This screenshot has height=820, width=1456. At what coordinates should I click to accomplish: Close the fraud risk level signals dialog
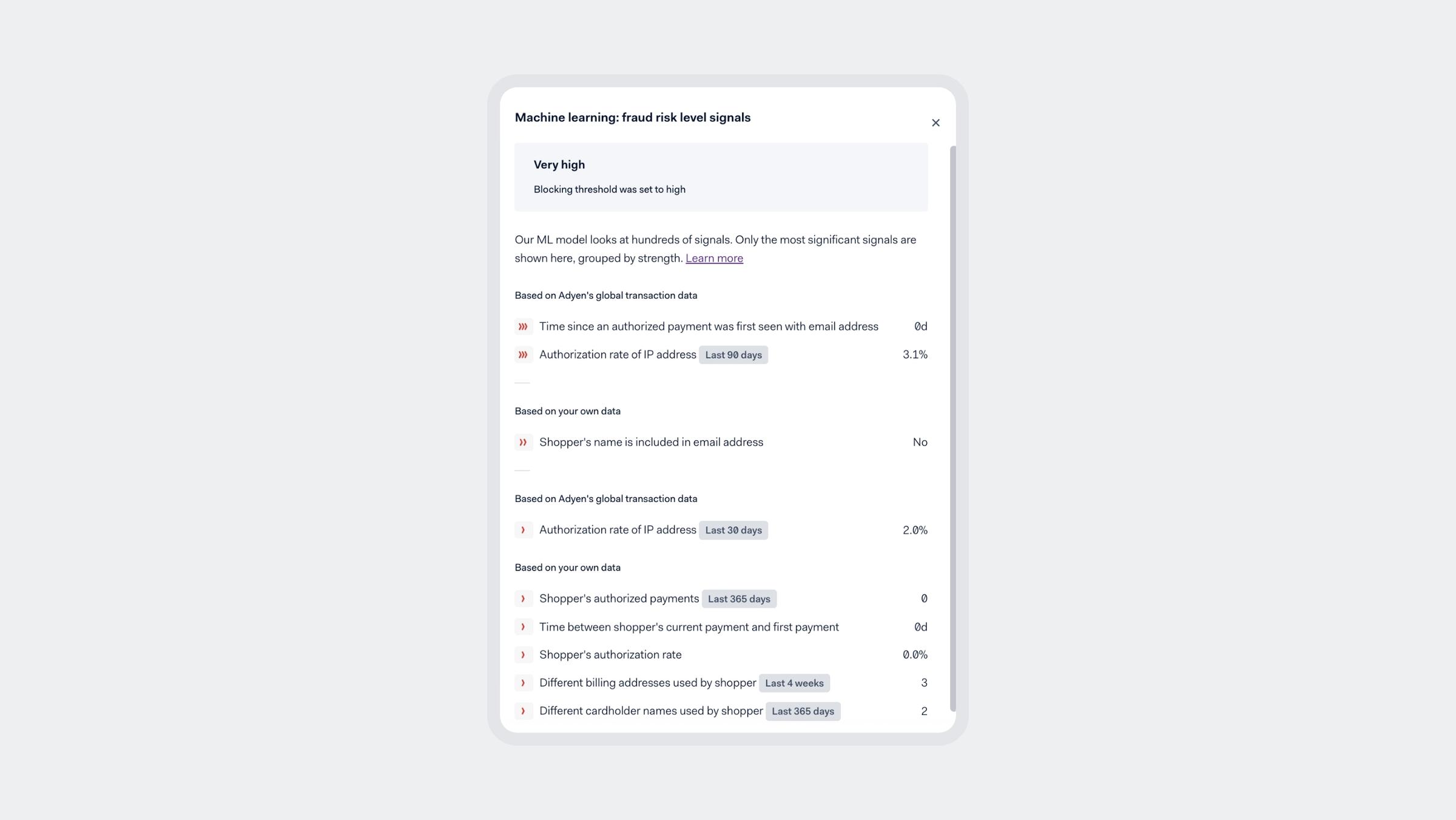coord(936,122)
